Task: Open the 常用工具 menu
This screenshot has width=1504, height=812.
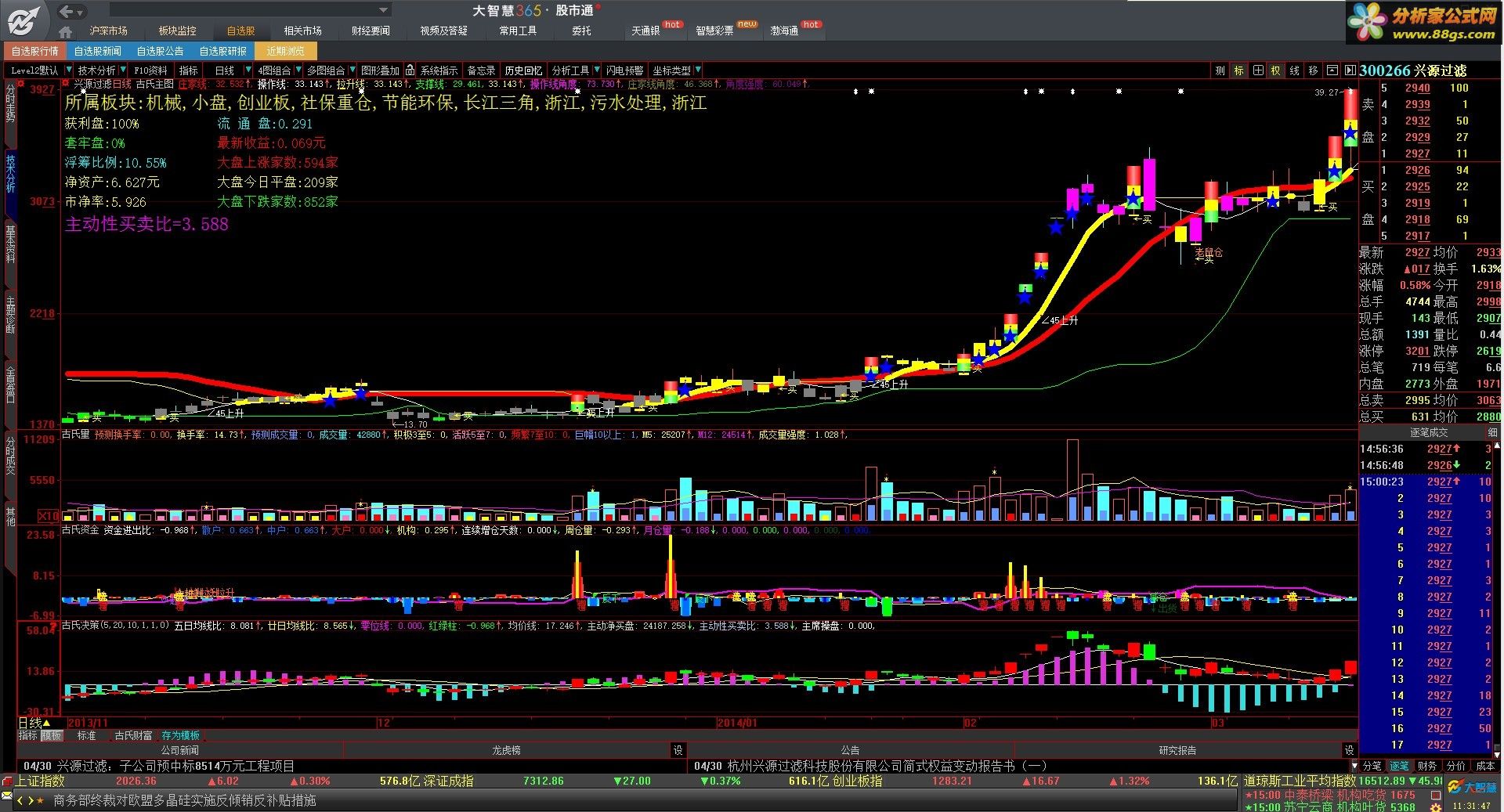Action: pyautogui.click(x=518, y=31)
